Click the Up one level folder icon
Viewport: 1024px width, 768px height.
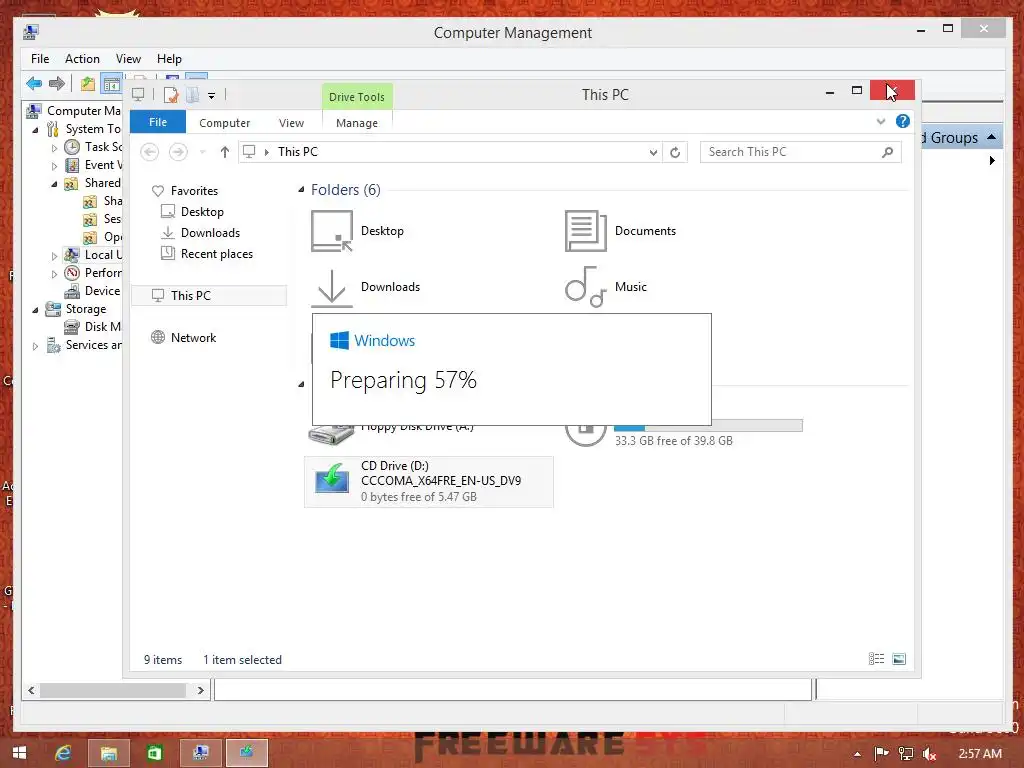tap(88, 84)
